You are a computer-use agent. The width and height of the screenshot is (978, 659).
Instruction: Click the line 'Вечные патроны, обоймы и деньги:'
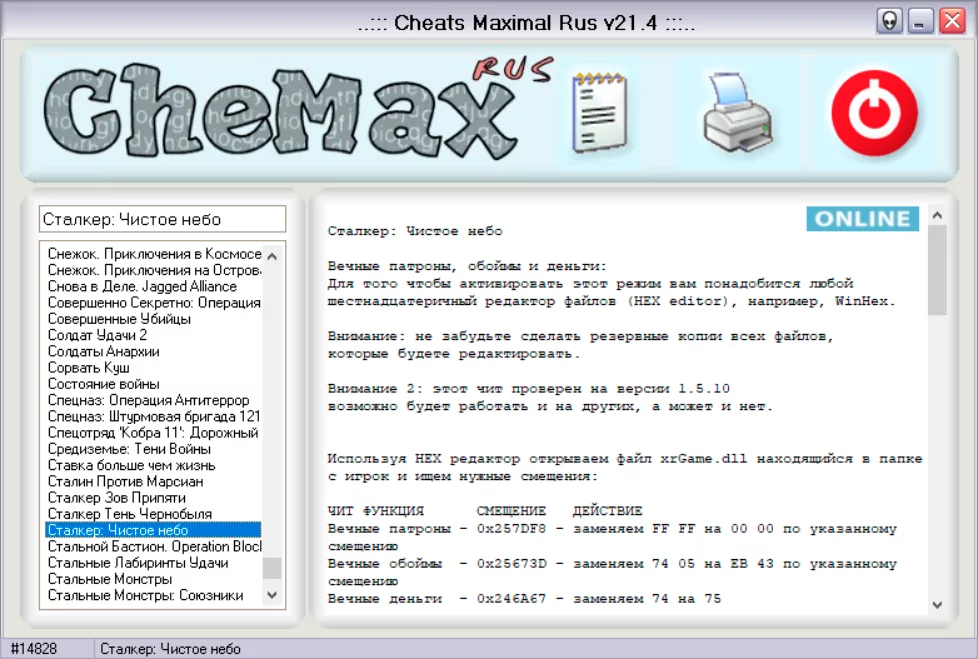[x=467, y=266]
